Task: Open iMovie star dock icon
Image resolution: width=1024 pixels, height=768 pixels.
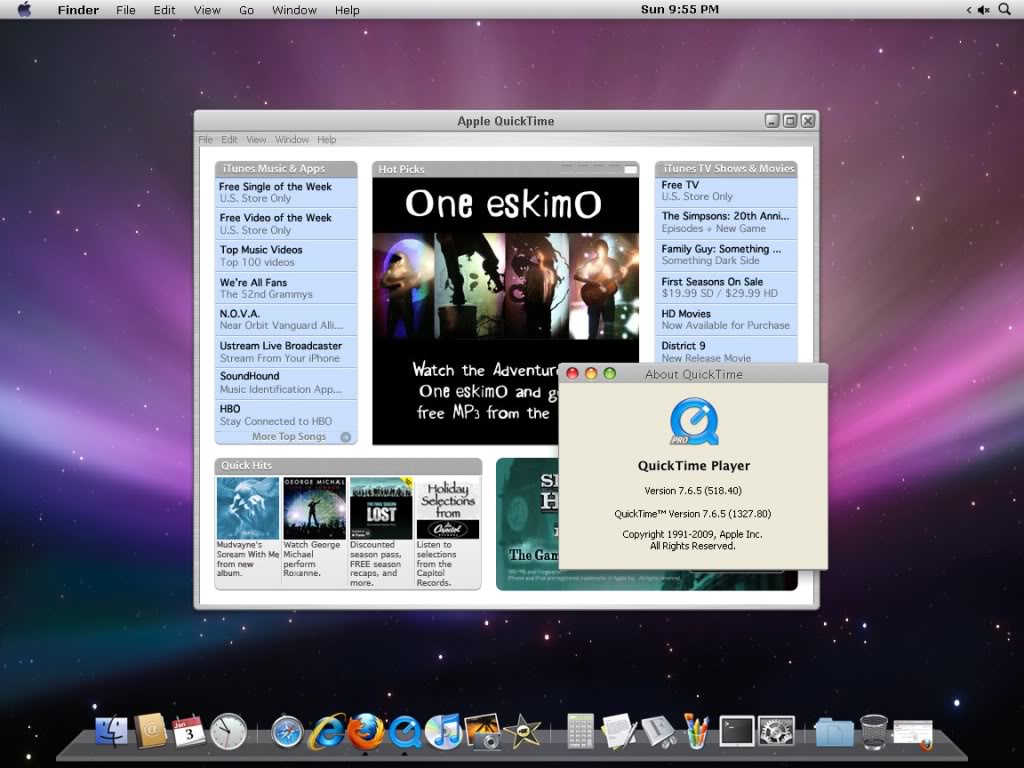Action: click(522, 732)
